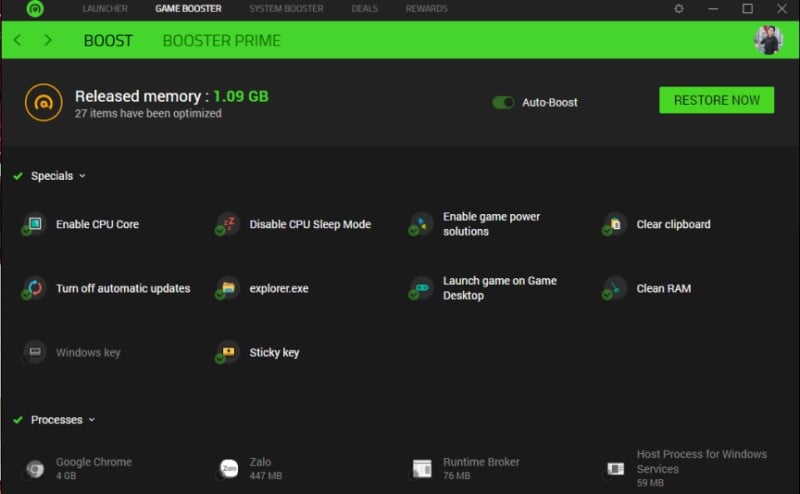Open the System Booster tab
This screenshot has height=494, width=800.
[286, 9]
